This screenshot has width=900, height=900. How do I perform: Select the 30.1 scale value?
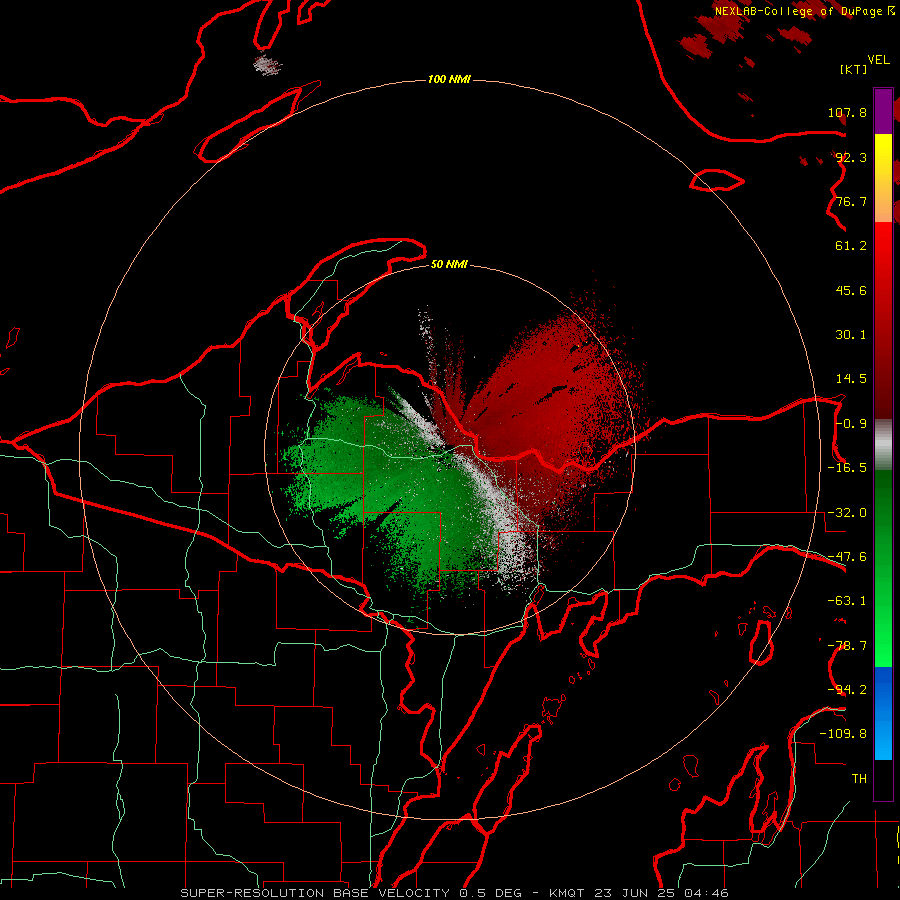[x=851, y=335]
